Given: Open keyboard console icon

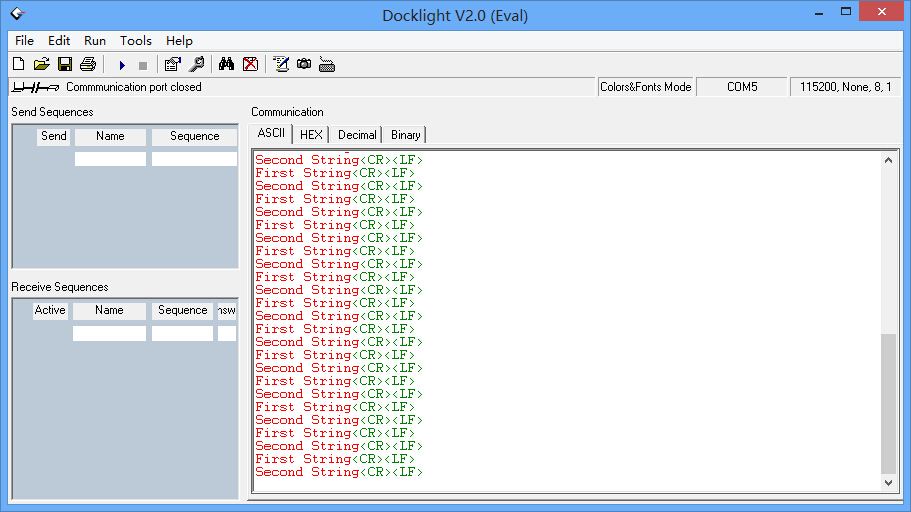Looking at the screenshot, I should (327, 65).
